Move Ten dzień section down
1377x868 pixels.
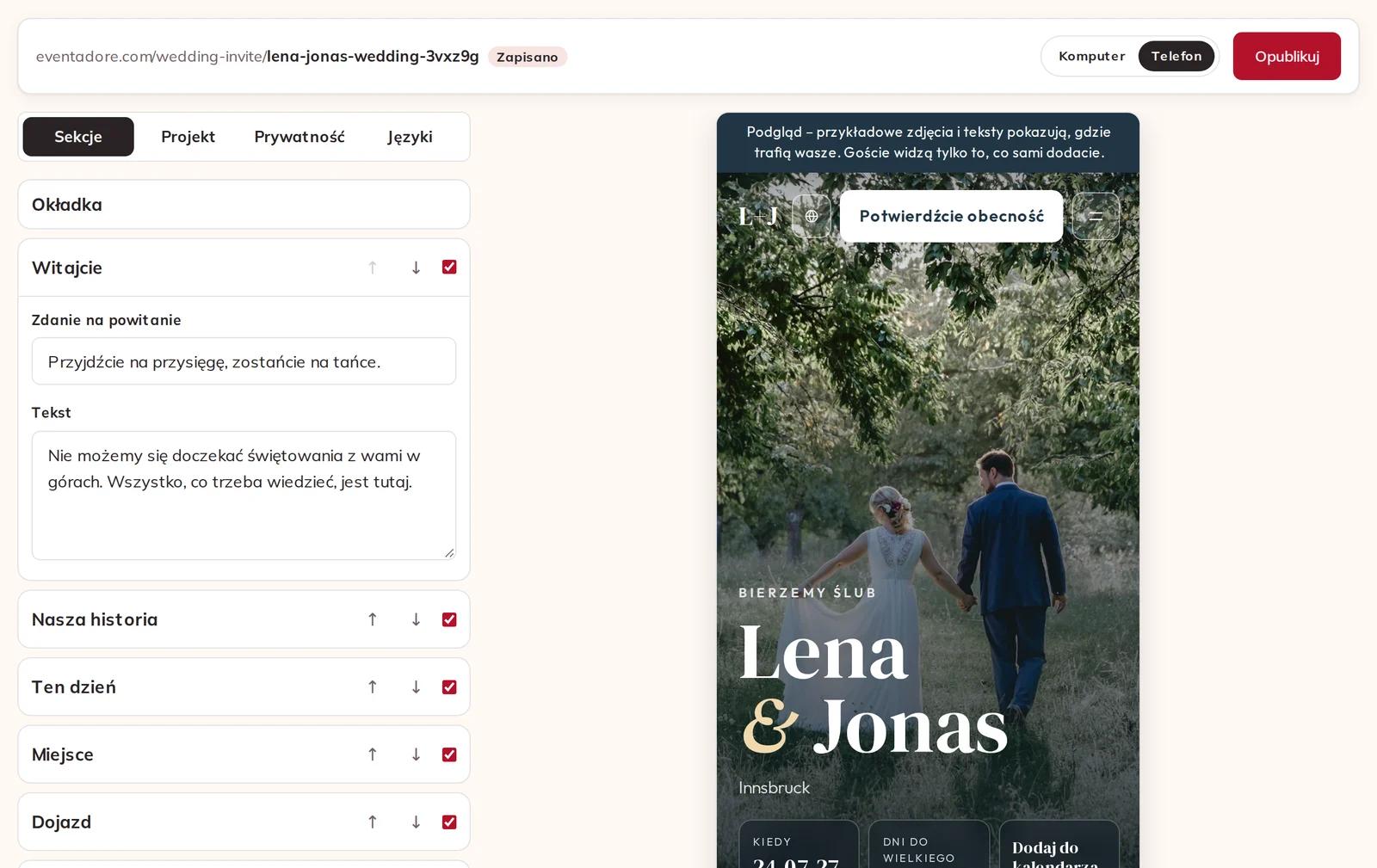416,686
